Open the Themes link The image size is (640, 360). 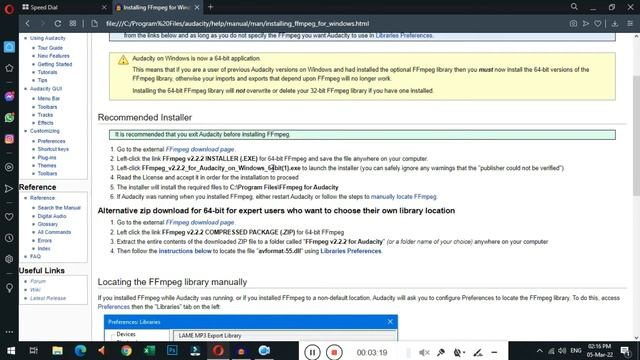pos(47,165)
